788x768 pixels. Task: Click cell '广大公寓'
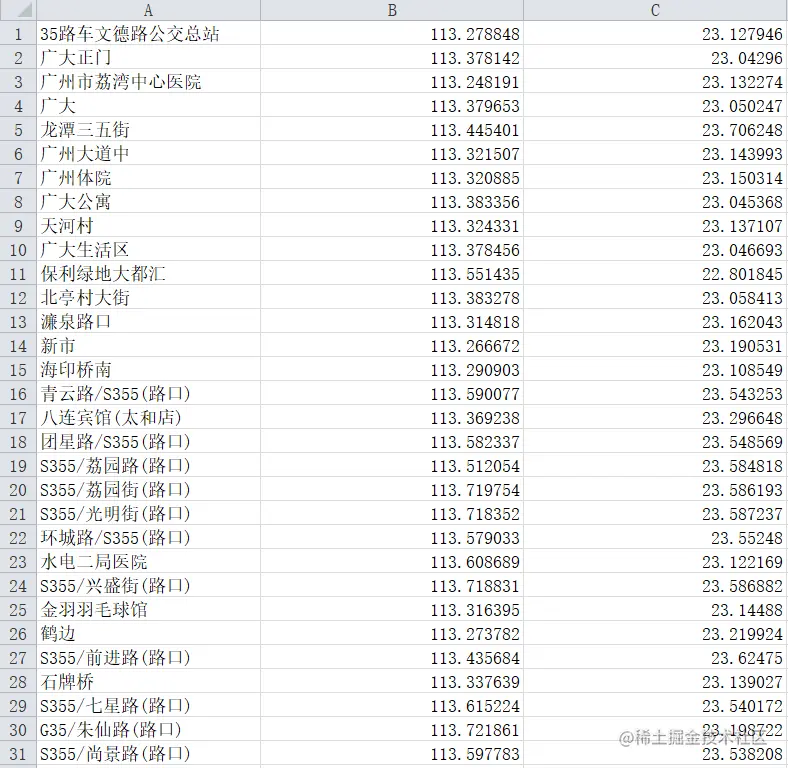pyautogui.click(x=148, y=202)
